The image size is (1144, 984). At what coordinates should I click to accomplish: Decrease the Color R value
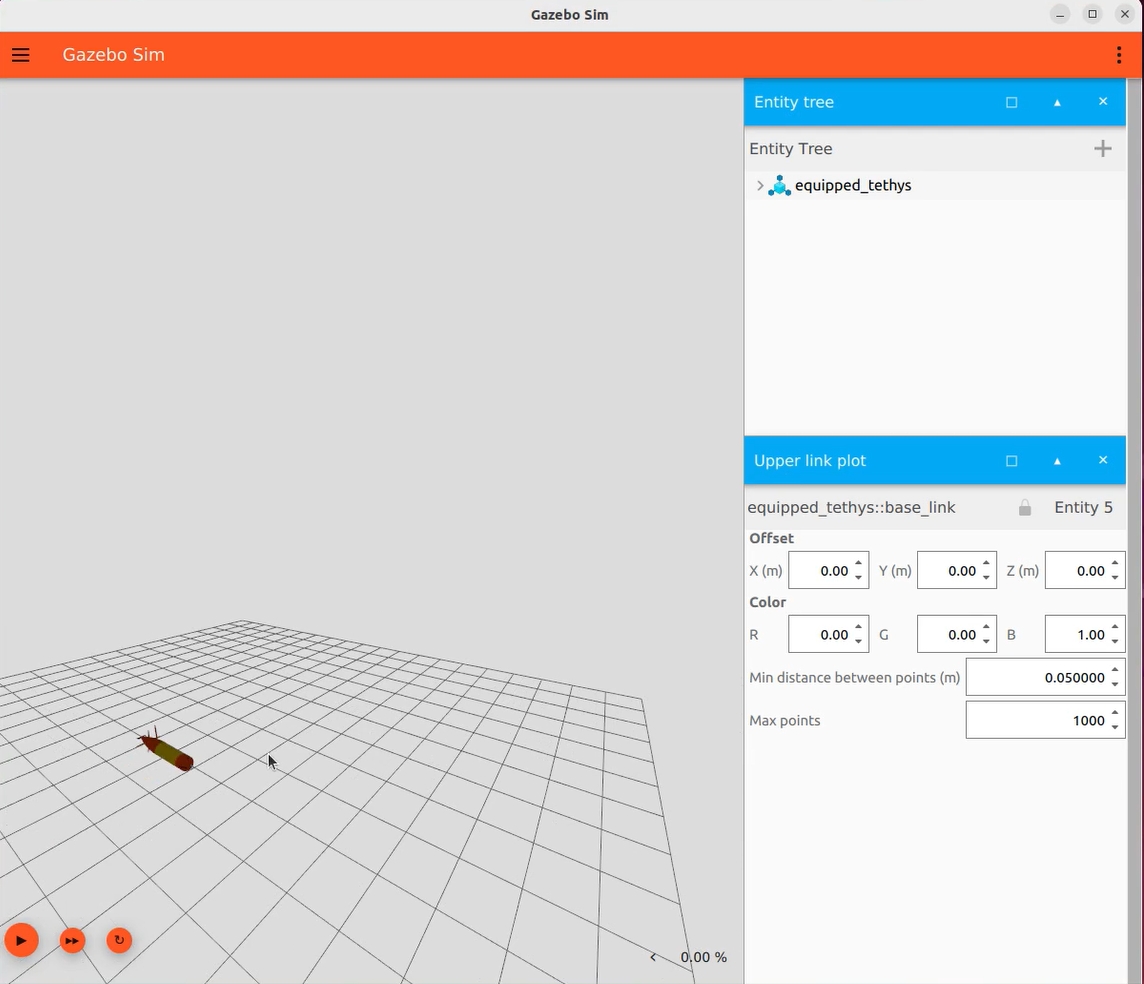pos(859,642)
